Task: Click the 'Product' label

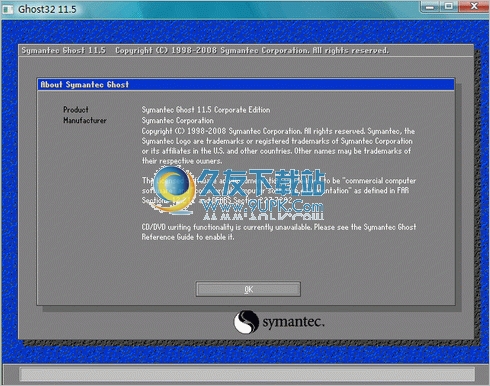Action: [76, 110]
